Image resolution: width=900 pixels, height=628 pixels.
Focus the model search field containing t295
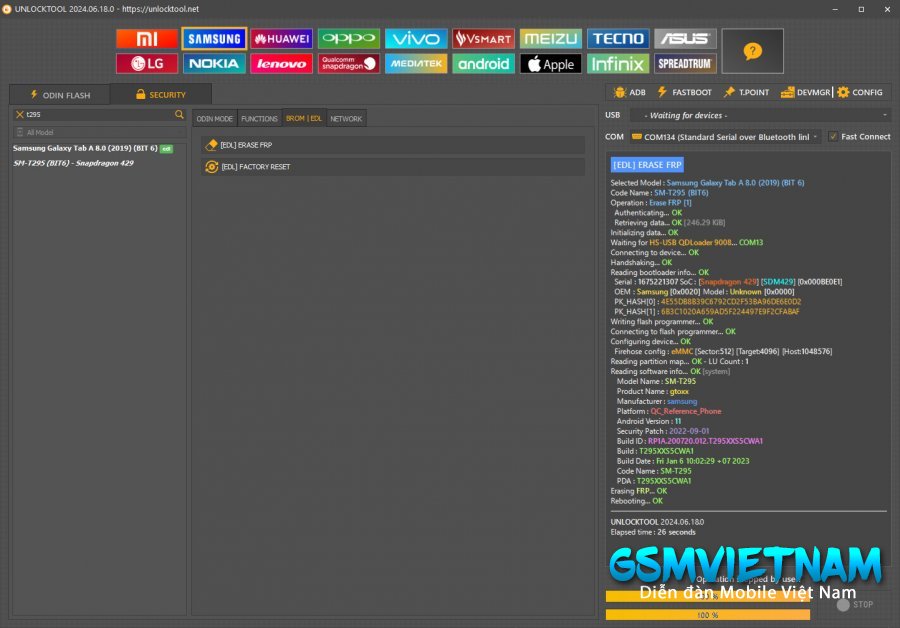(x=99, y=115)
